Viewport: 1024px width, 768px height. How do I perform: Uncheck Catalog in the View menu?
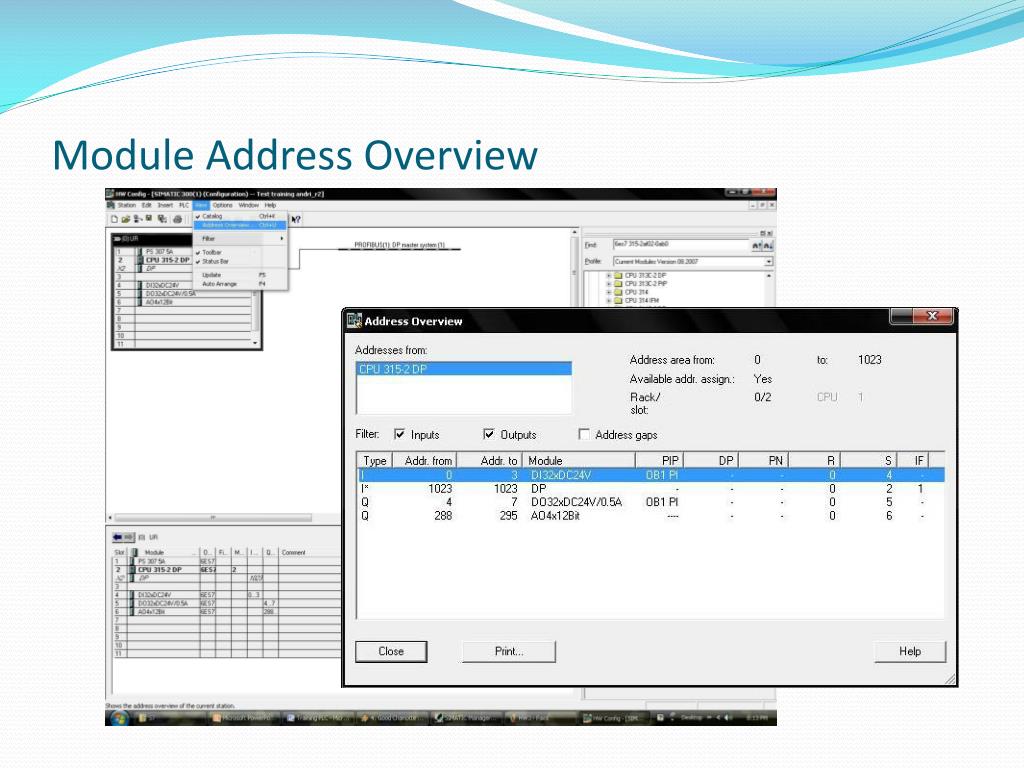[238, 216]
